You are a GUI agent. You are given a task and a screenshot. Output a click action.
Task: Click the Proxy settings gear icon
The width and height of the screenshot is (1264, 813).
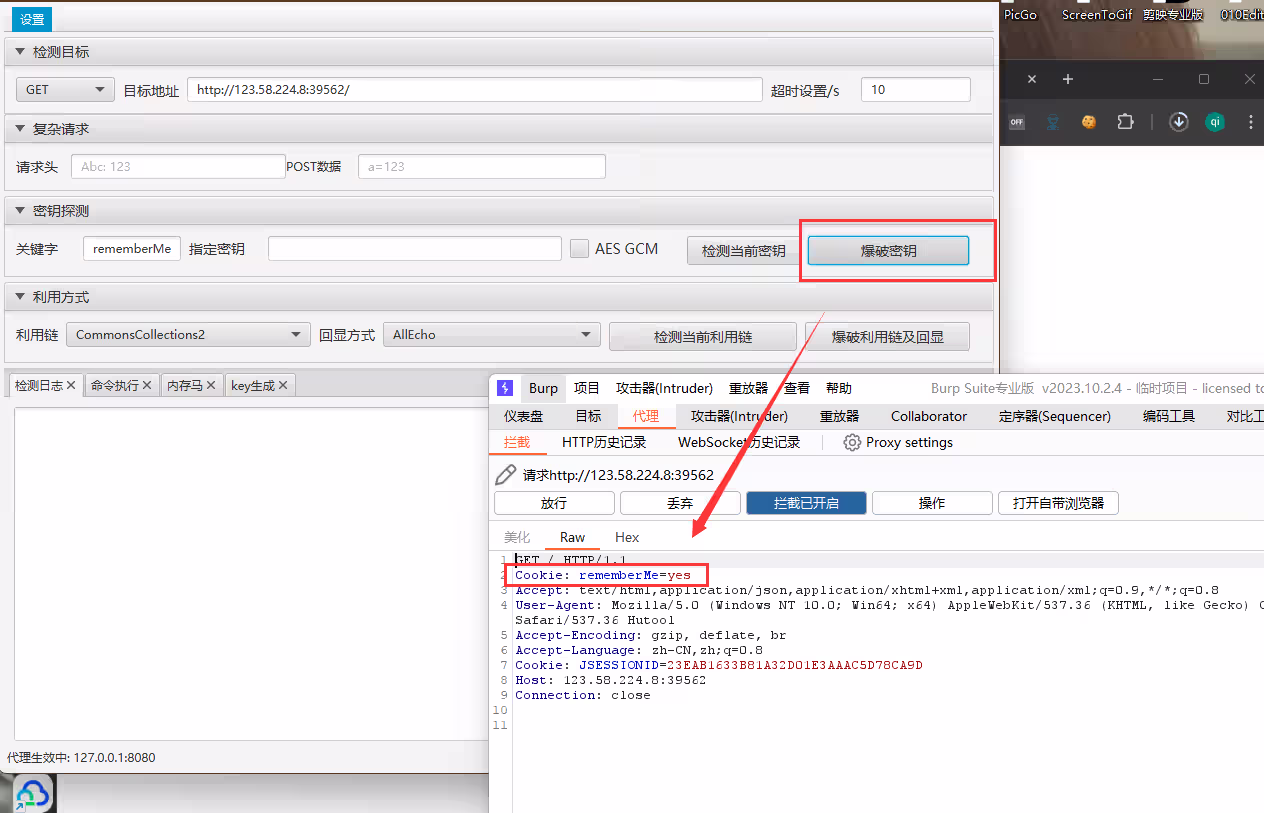click(x=852, y=442)
